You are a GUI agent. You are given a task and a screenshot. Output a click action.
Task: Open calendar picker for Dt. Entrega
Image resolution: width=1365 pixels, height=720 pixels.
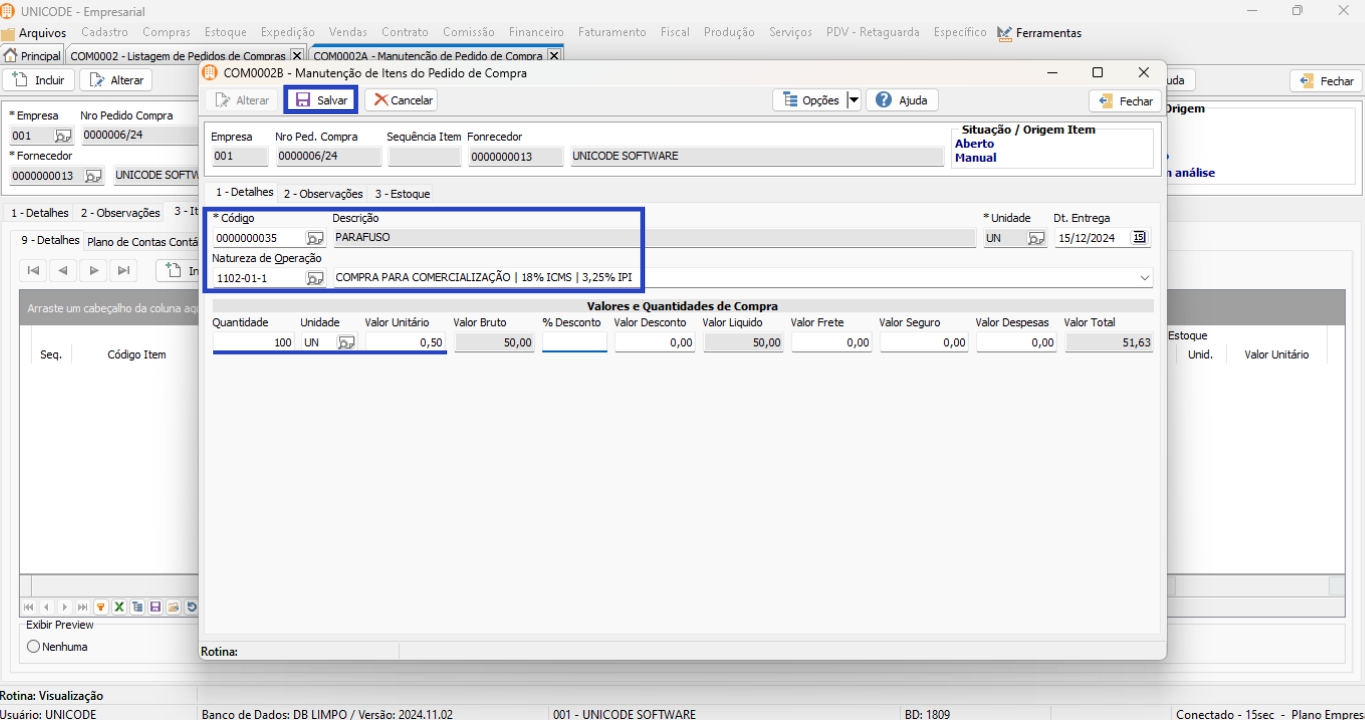tap(1139, 238)
